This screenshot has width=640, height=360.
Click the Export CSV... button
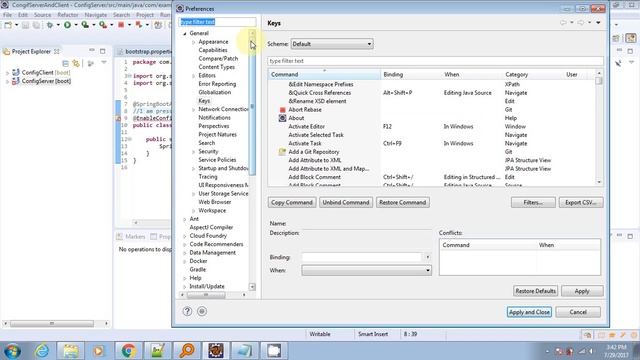tap(581, 202)
